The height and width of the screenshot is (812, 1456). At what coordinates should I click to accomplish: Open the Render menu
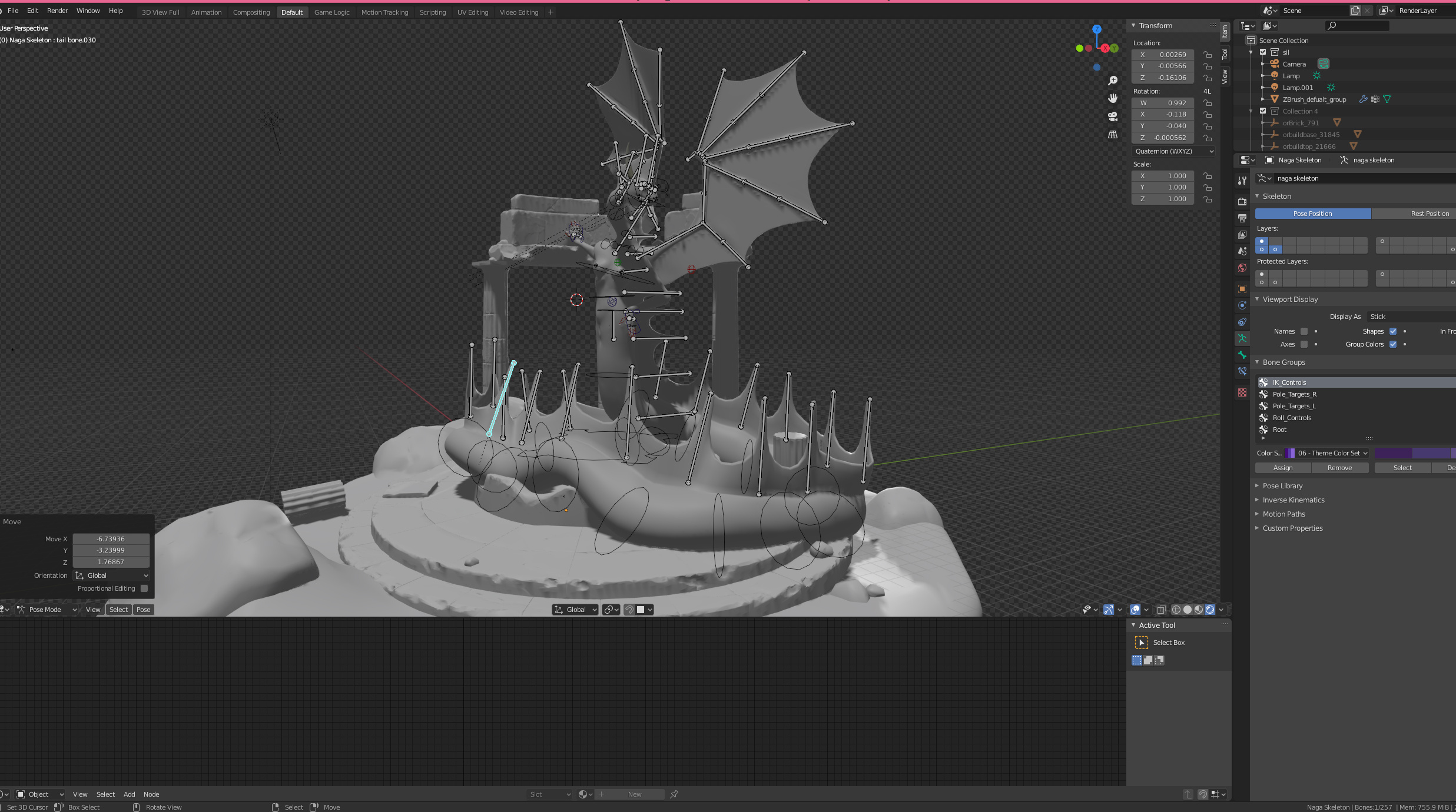coord(57,11)
